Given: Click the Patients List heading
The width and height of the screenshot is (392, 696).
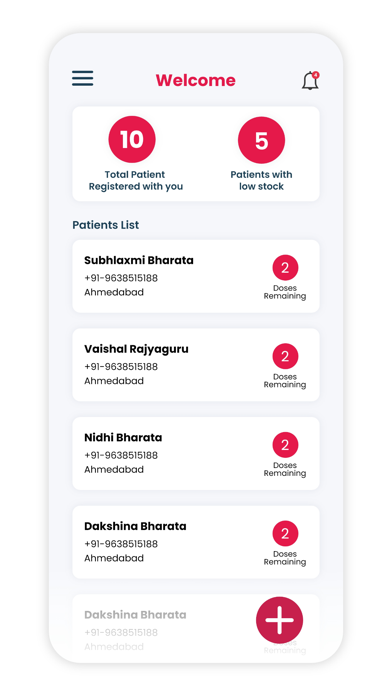Looking at the screenshot, I should [x=106, y=225].
